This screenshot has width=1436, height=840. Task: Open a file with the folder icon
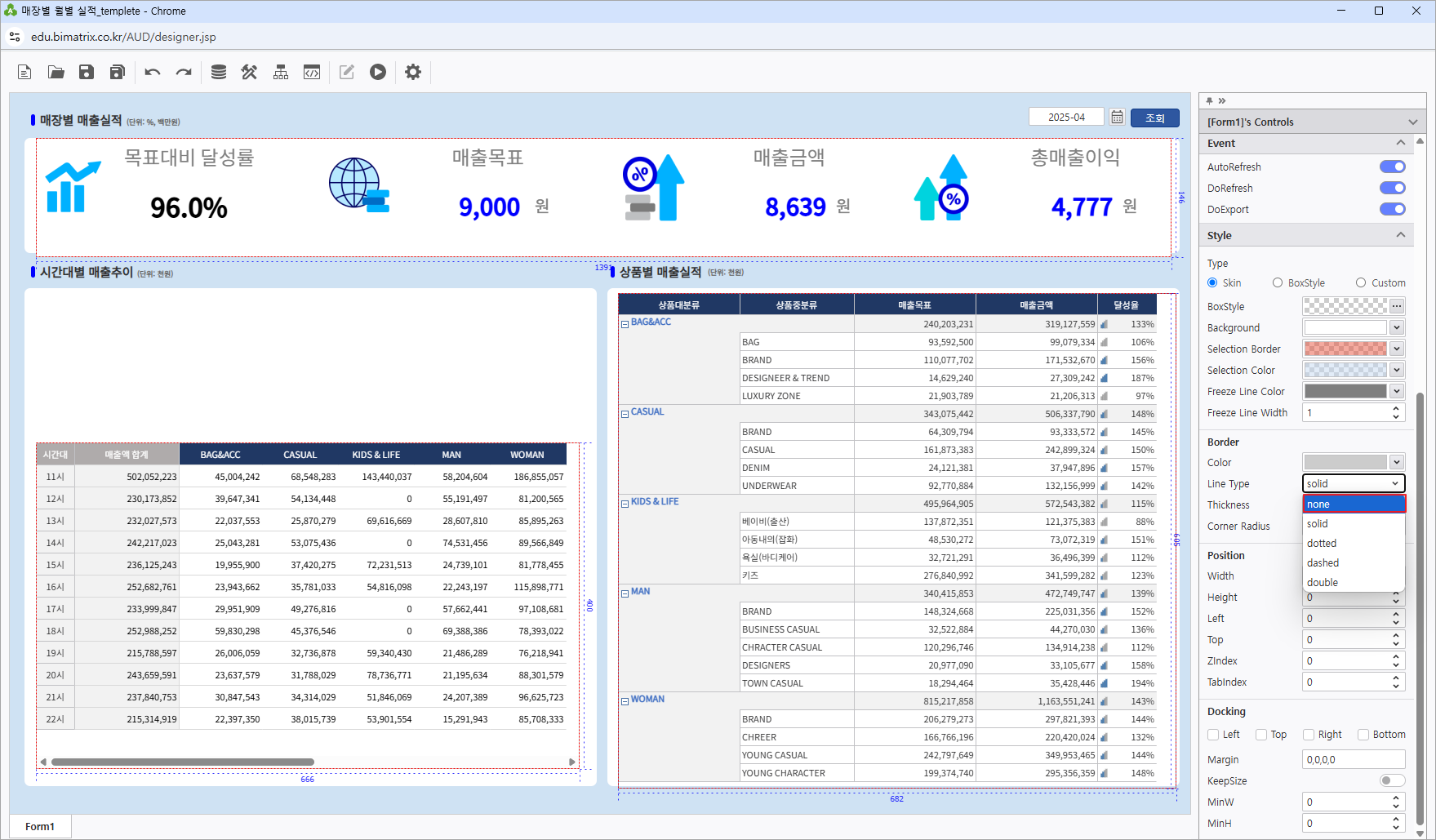[56, 72]
